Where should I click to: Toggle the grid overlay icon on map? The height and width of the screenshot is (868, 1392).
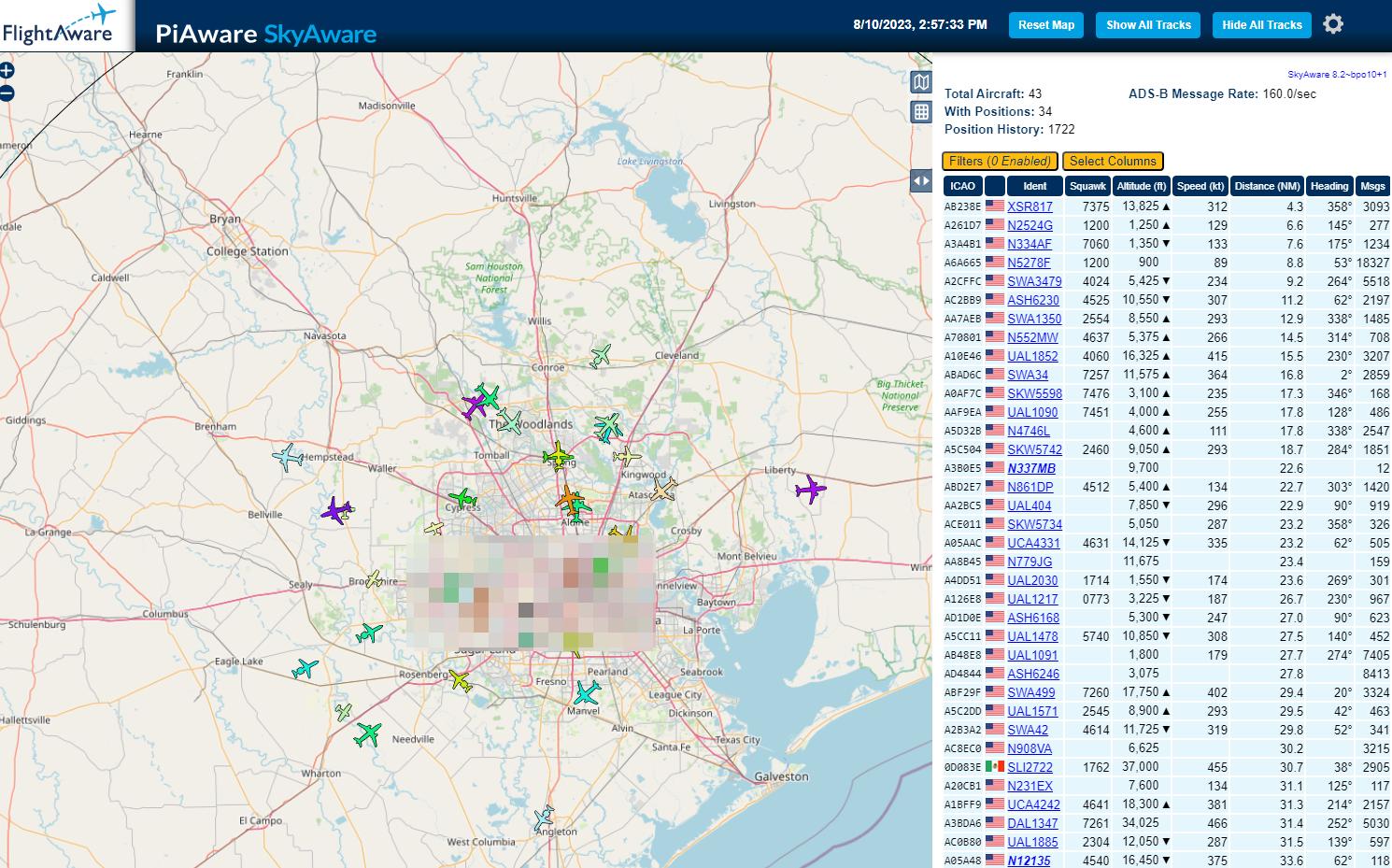click(921, 112)
